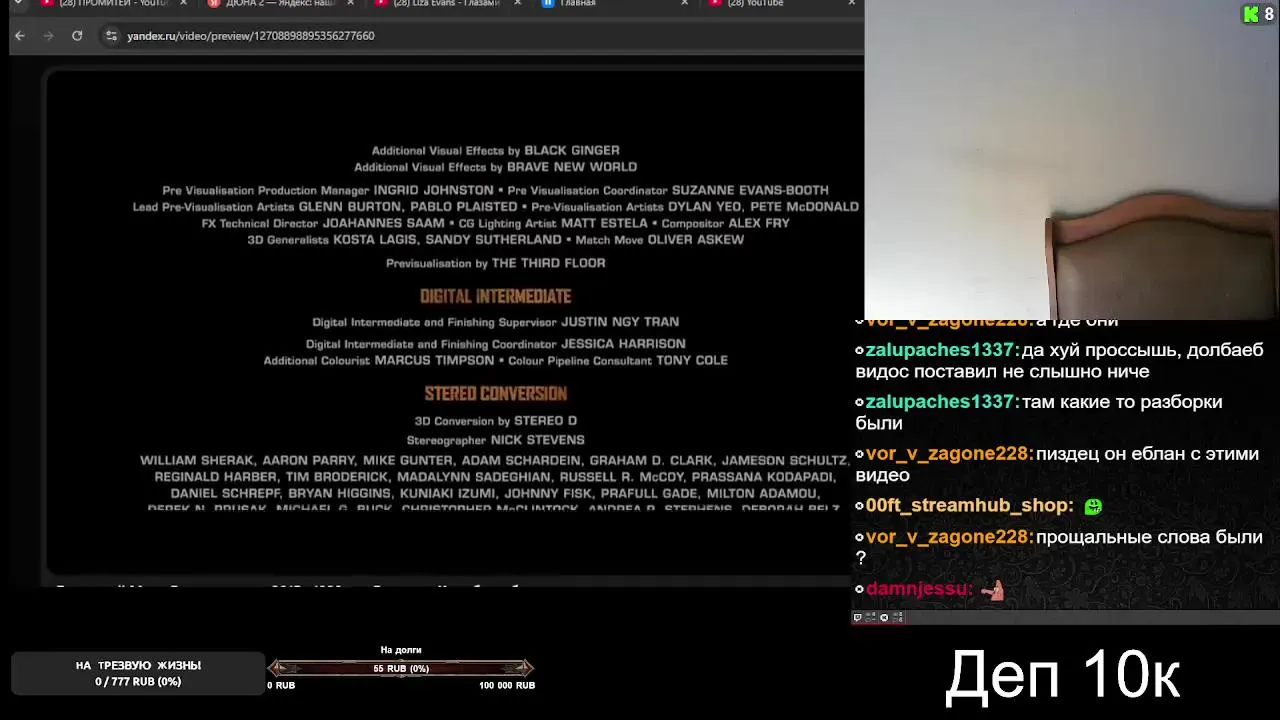
Task: Close the (28) YouTube tab
Action: click(852, 3)
